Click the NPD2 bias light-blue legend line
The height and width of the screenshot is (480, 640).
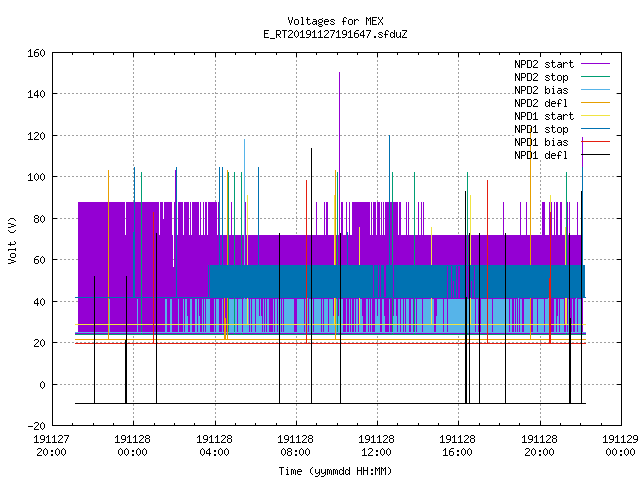[595, 90]
